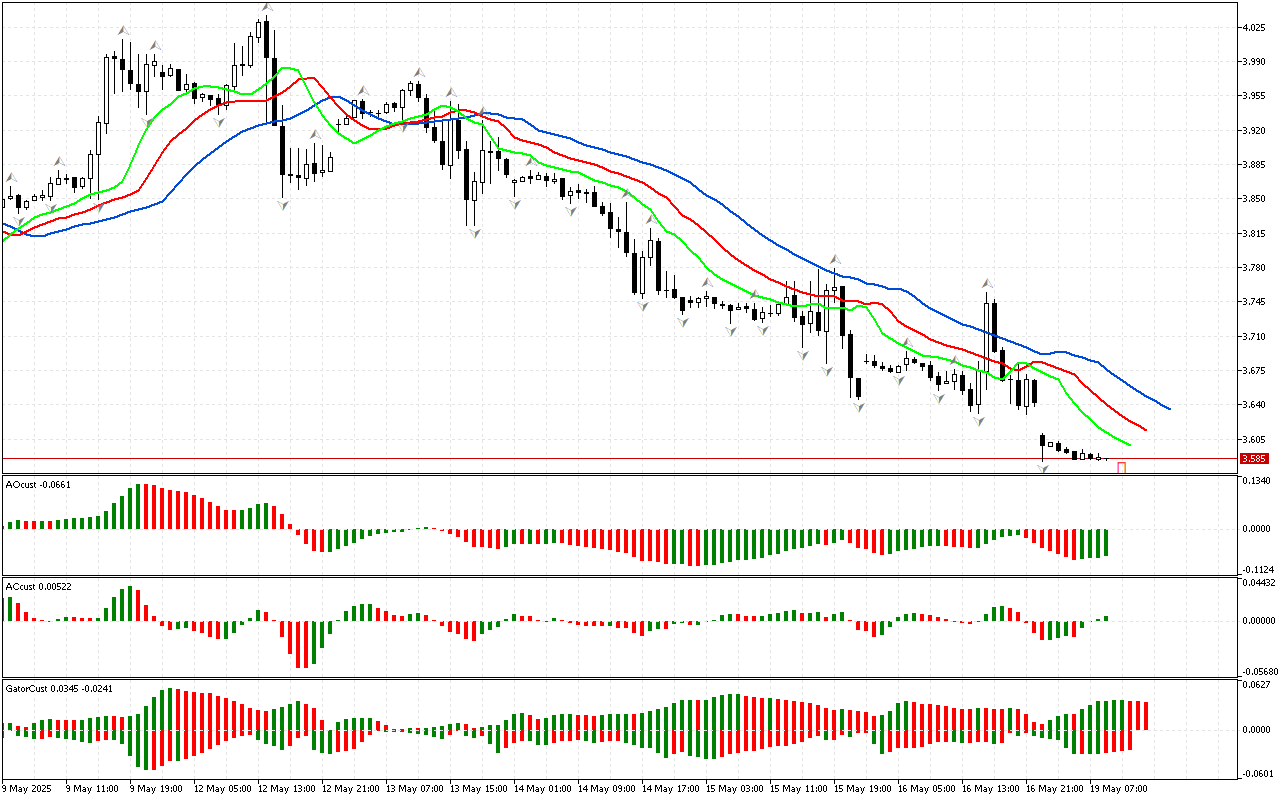The image size is (1280, 800).
Task: Click the 0.1340 value on the AOcust scale
Action: (1256, 481)
